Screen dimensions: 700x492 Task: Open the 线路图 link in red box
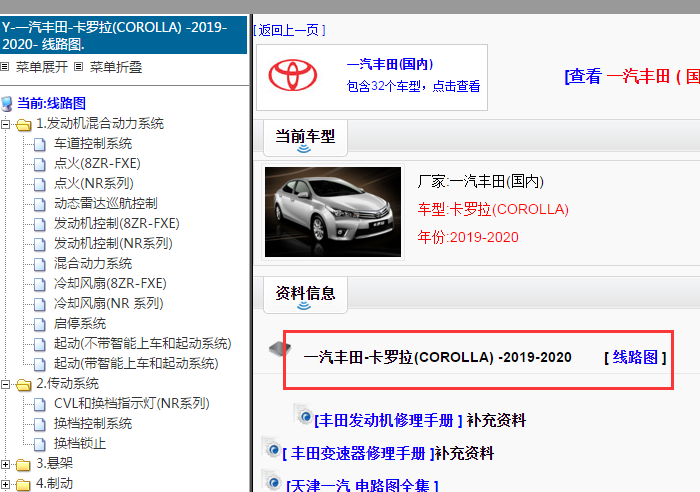coord(635,357)
